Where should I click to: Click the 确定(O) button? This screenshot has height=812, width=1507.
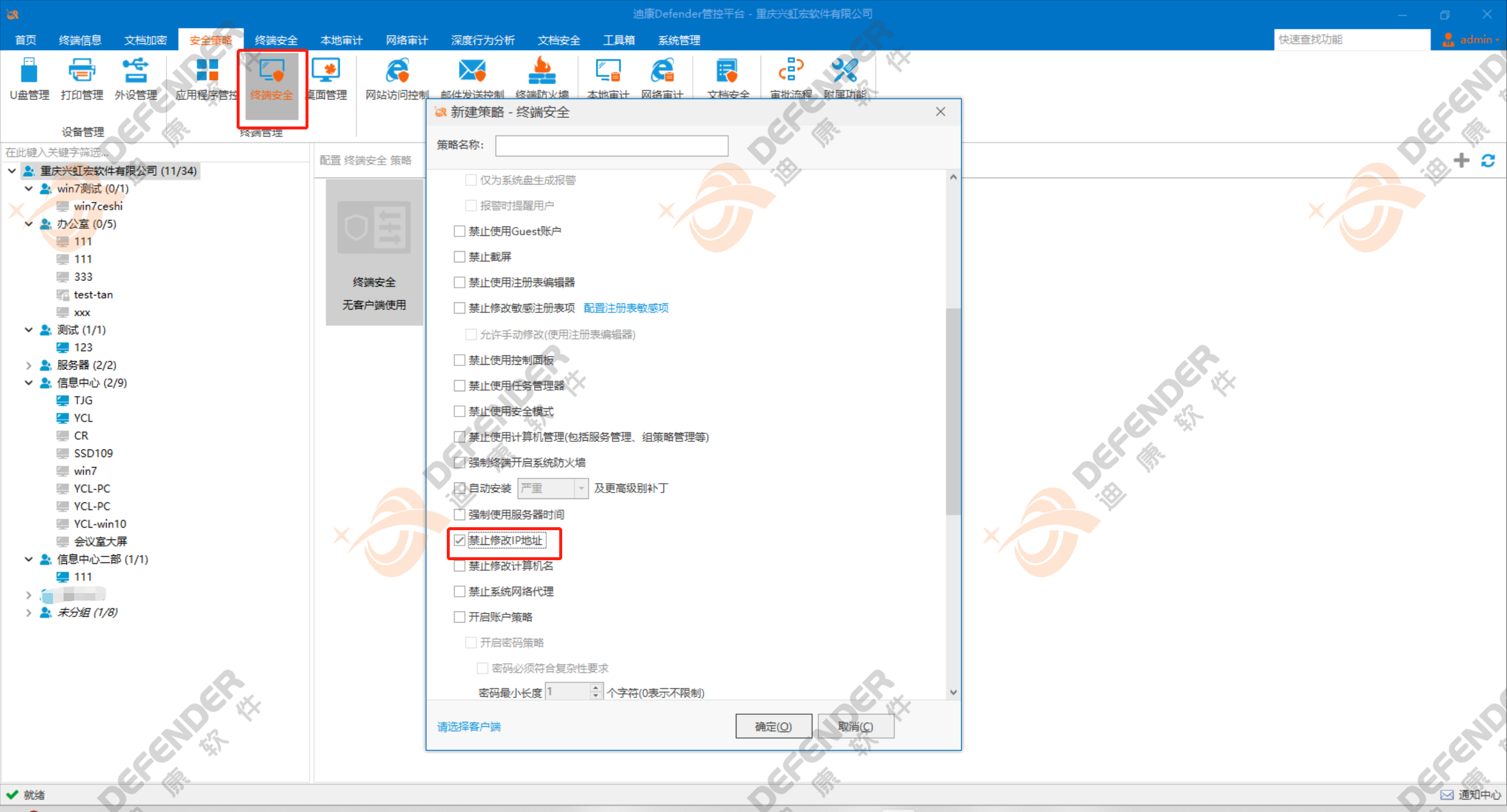(x=774, y=726)
